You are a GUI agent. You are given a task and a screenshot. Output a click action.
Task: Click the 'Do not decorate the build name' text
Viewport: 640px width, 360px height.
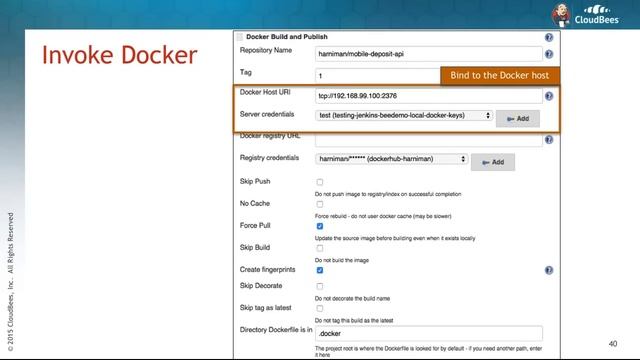pyautogui.click(x=352, y=298)
